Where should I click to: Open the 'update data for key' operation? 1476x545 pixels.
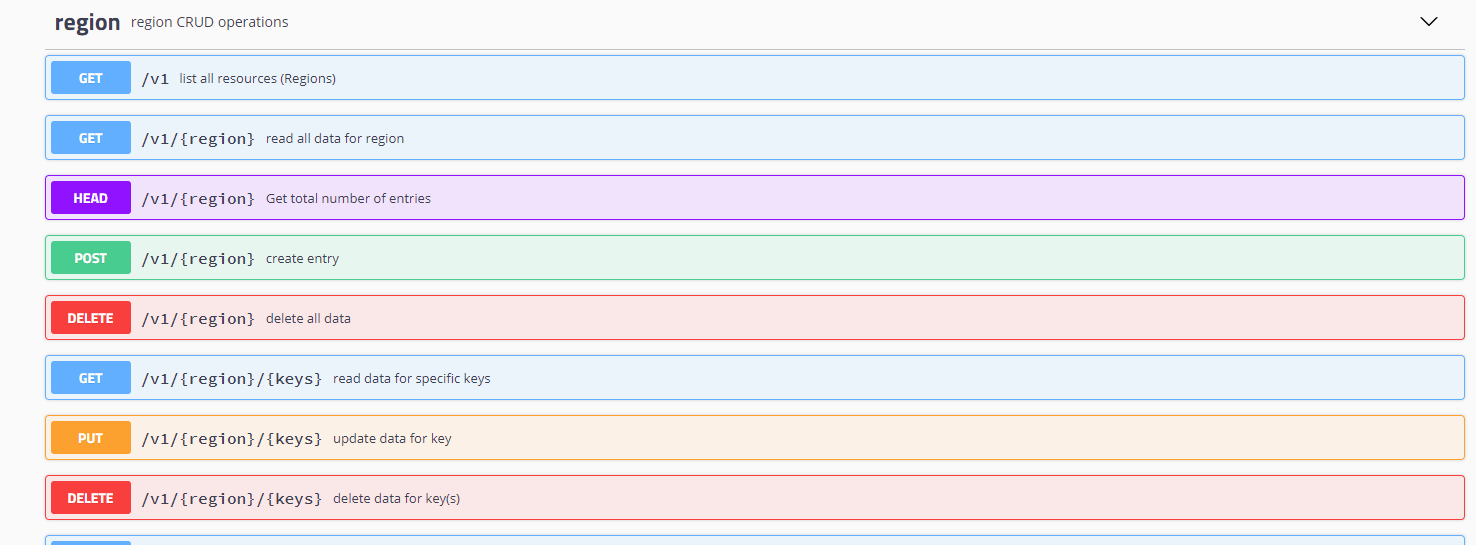click(392, 439)
